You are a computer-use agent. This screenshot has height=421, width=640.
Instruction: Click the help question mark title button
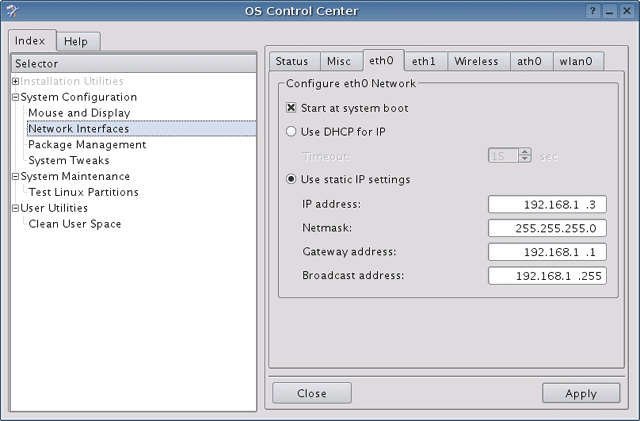(593, 11)
